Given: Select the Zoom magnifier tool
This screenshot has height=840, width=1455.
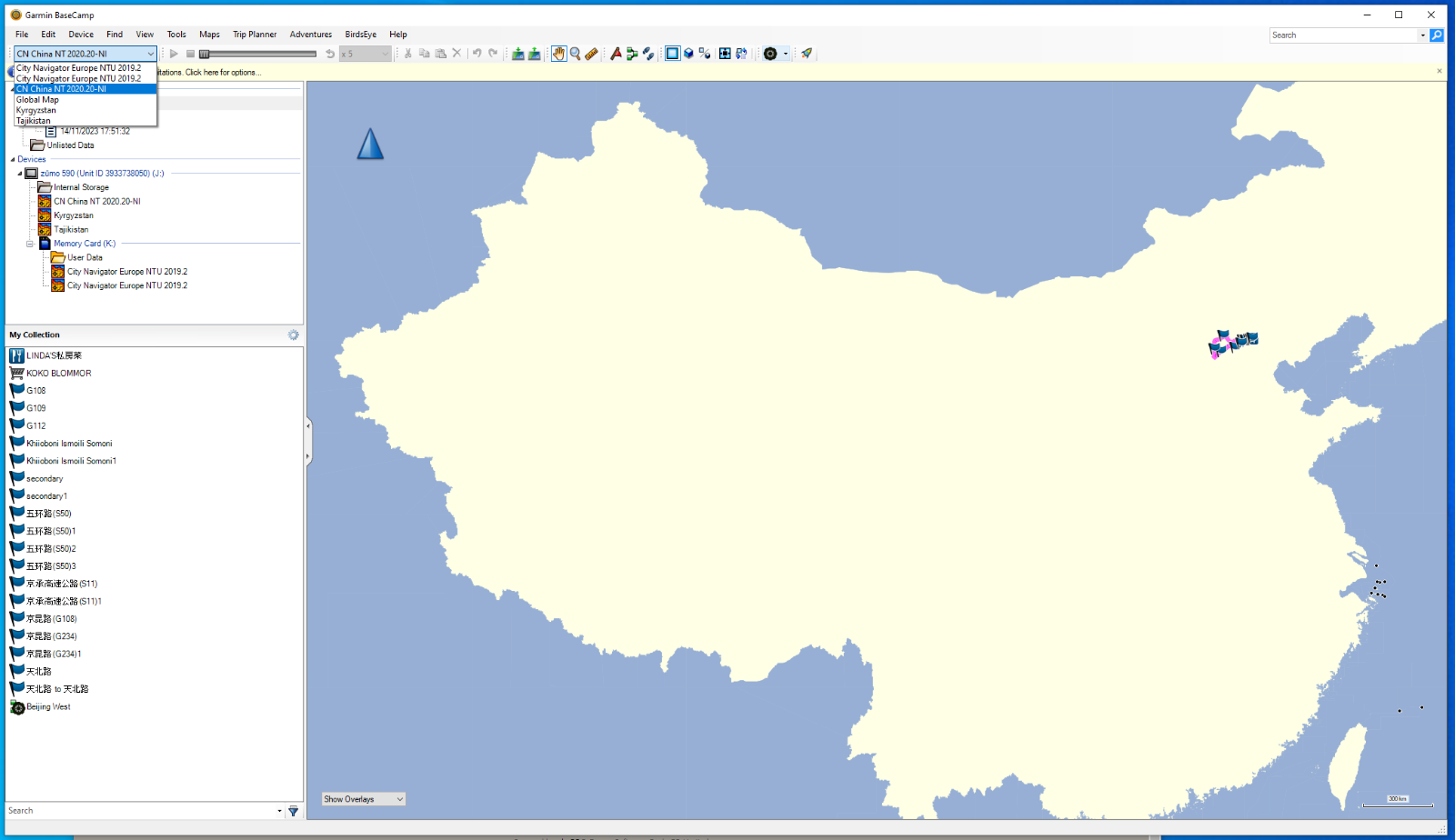Looking at the screenshot, I should (x=575, y=54).
